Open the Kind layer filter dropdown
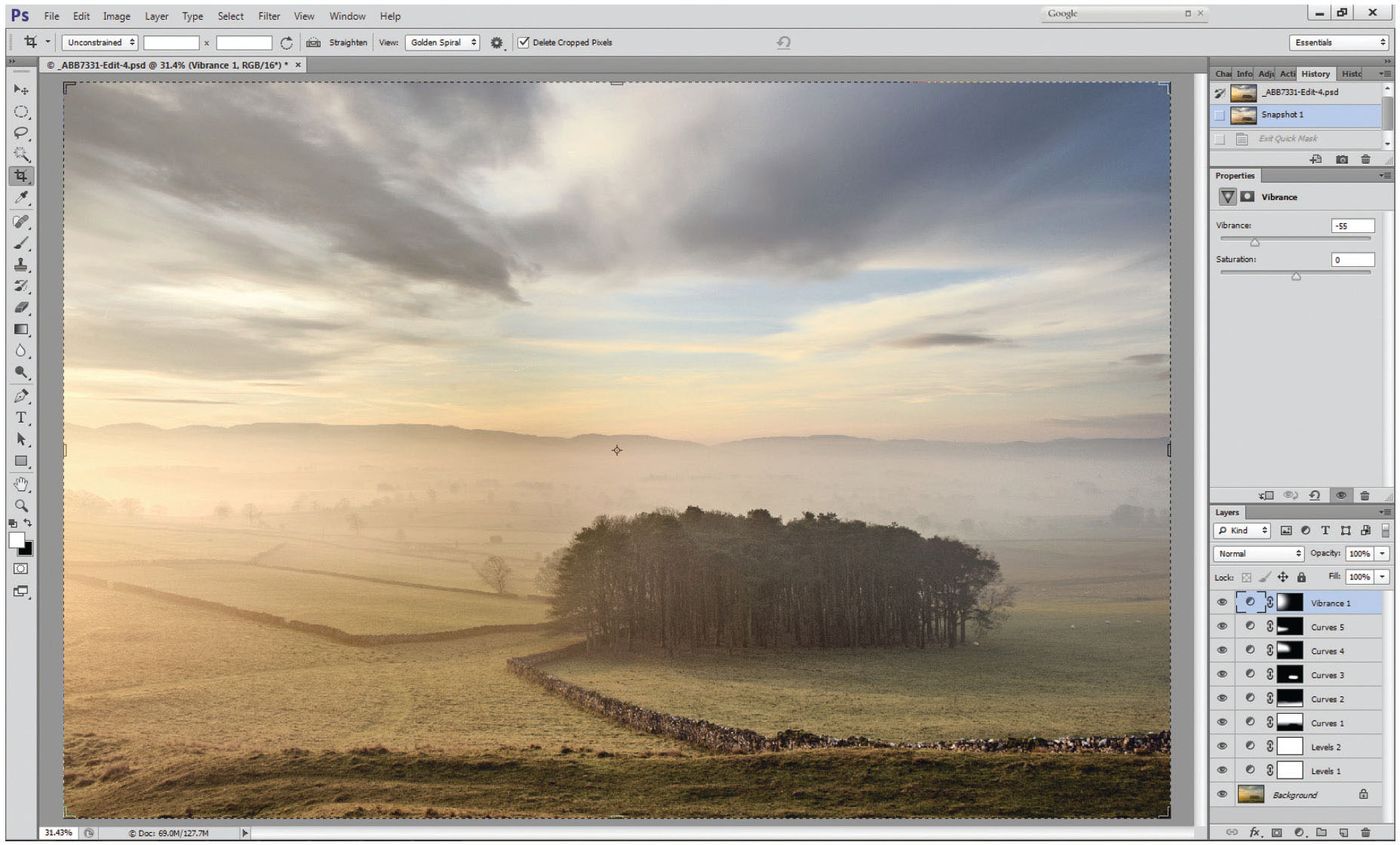This screenshot has height=845, width=1400. (1242, 530)
